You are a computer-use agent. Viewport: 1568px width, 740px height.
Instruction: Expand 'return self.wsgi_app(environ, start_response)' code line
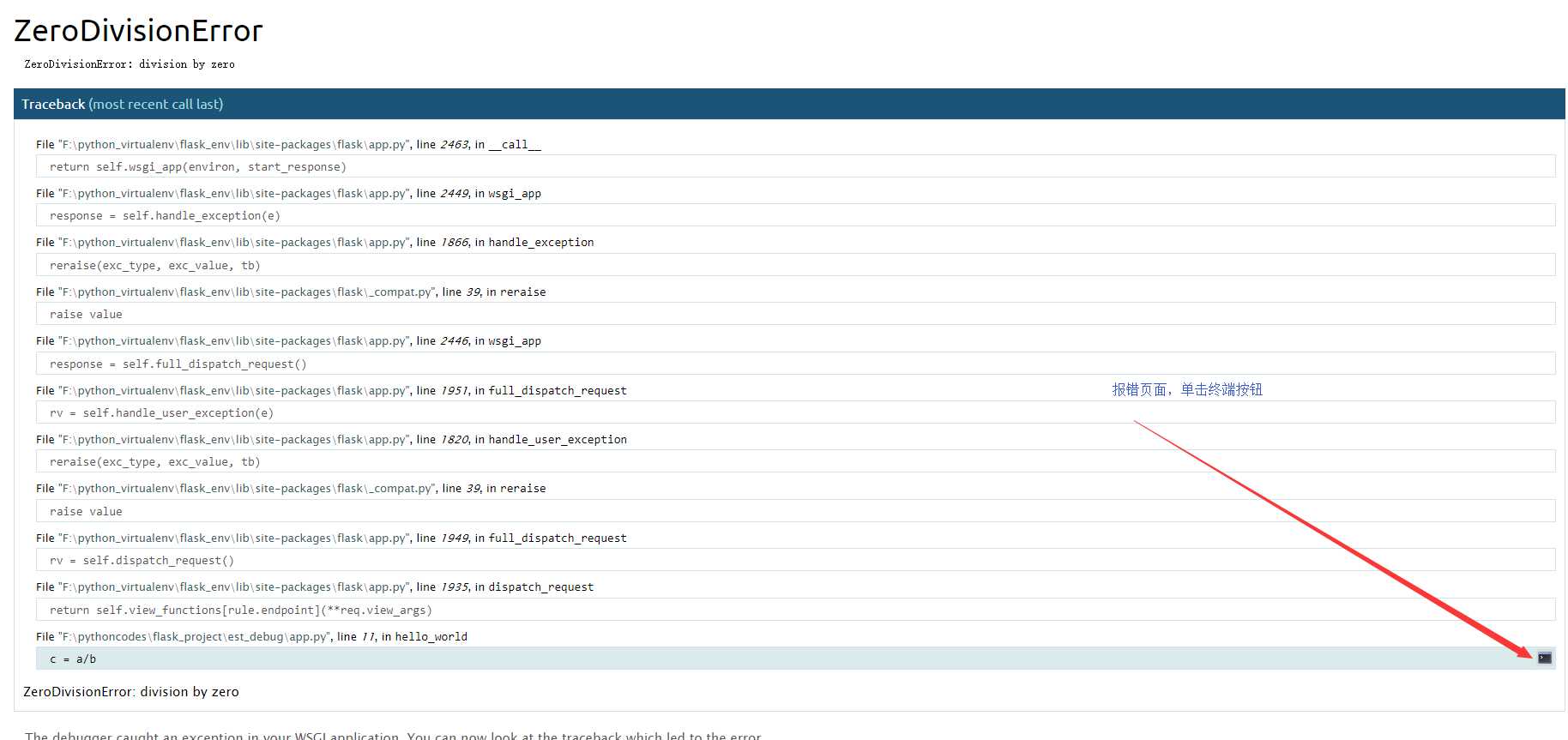tap(795, 166)
